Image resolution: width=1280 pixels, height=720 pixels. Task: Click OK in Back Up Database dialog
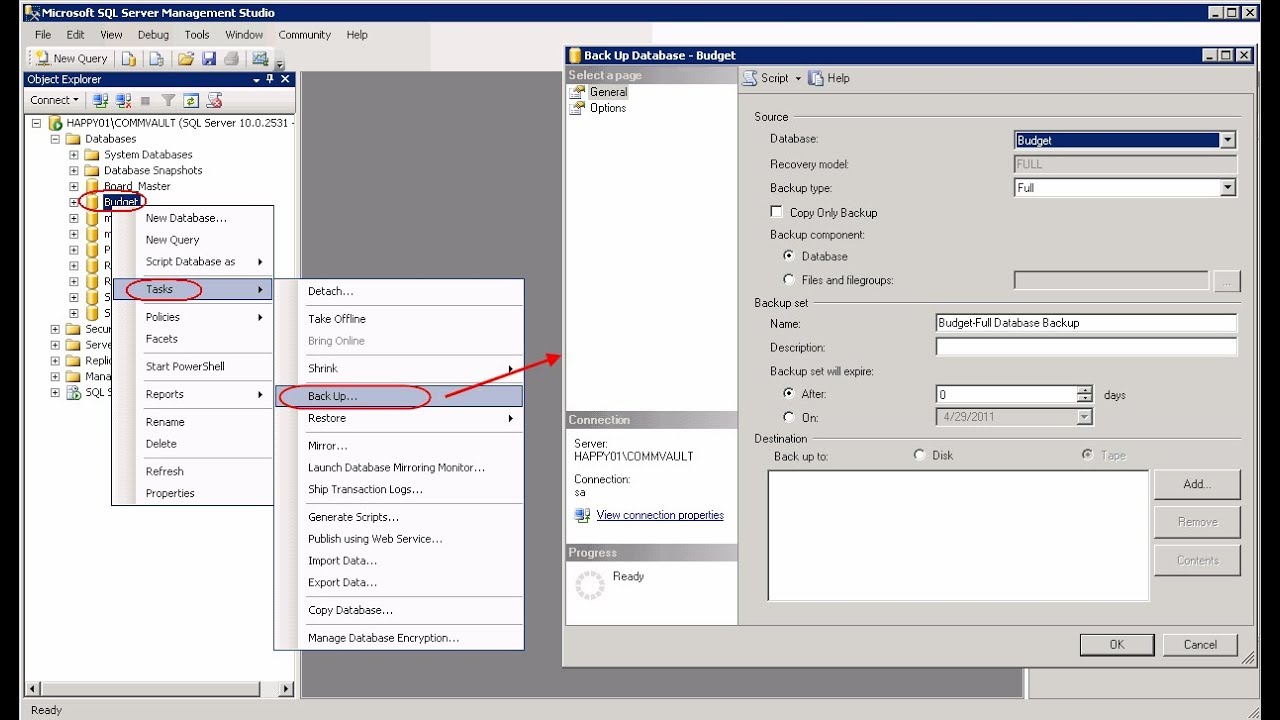pos(1117,645)
